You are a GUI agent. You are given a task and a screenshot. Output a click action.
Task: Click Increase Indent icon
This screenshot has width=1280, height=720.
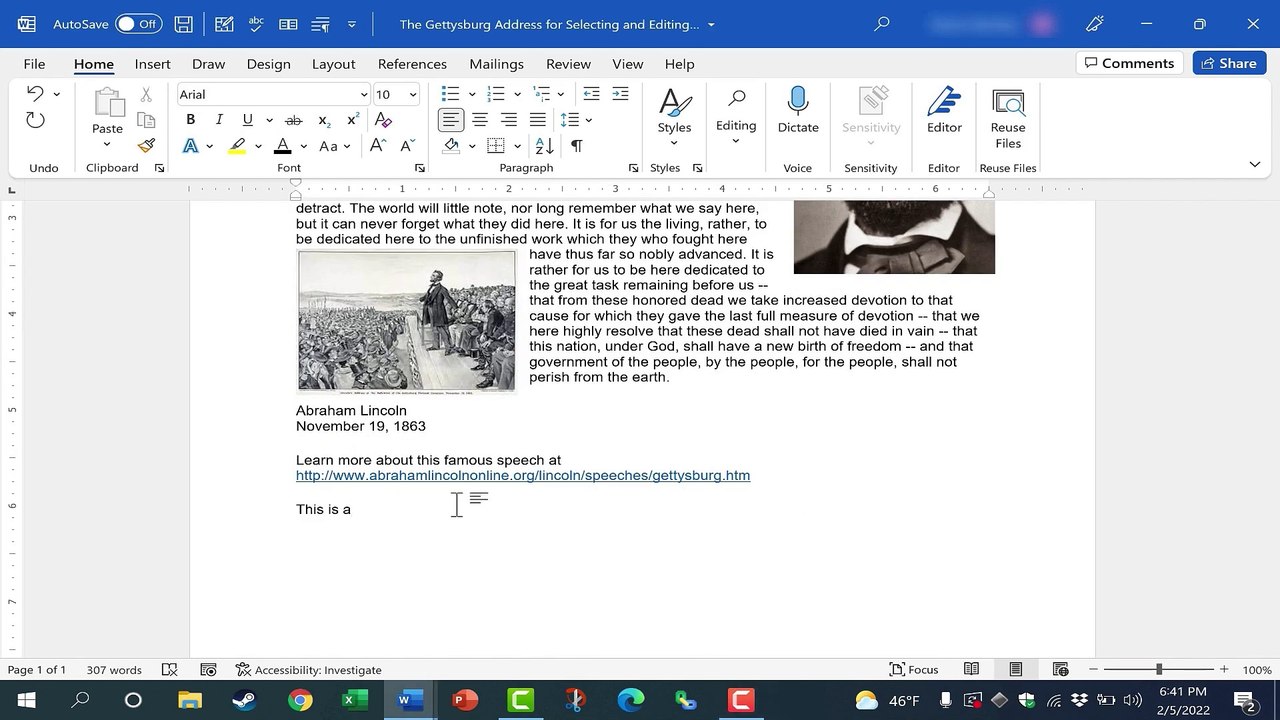tap(621, 94)
